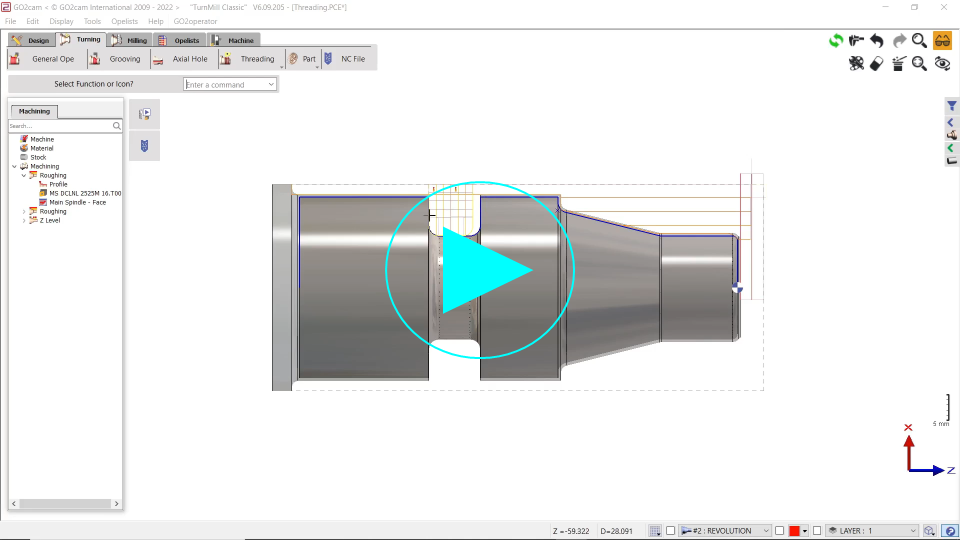This screenshot has width=960, height=540.
Task: Open the Enter a command dropdown
Action: tap(271, 85)
